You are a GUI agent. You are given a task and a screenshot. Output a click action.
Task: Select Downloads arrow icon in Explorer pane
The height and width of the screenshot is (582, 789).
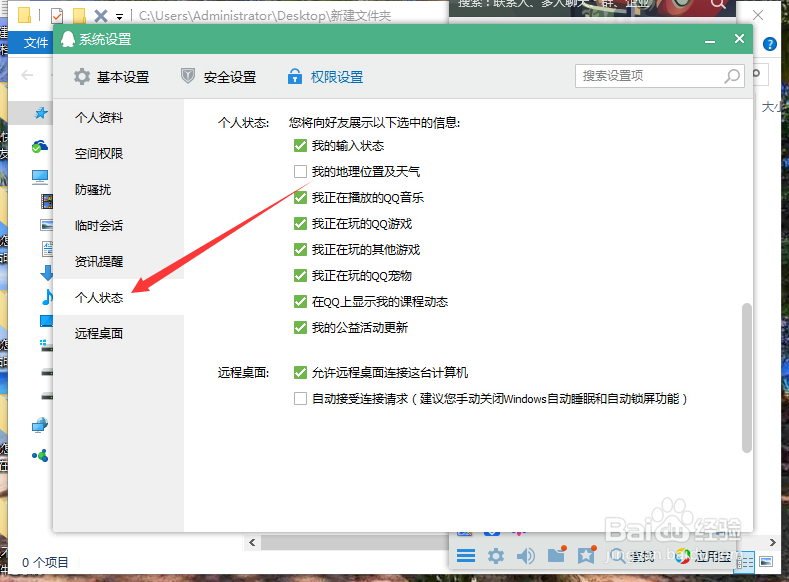tap(47, 273)
